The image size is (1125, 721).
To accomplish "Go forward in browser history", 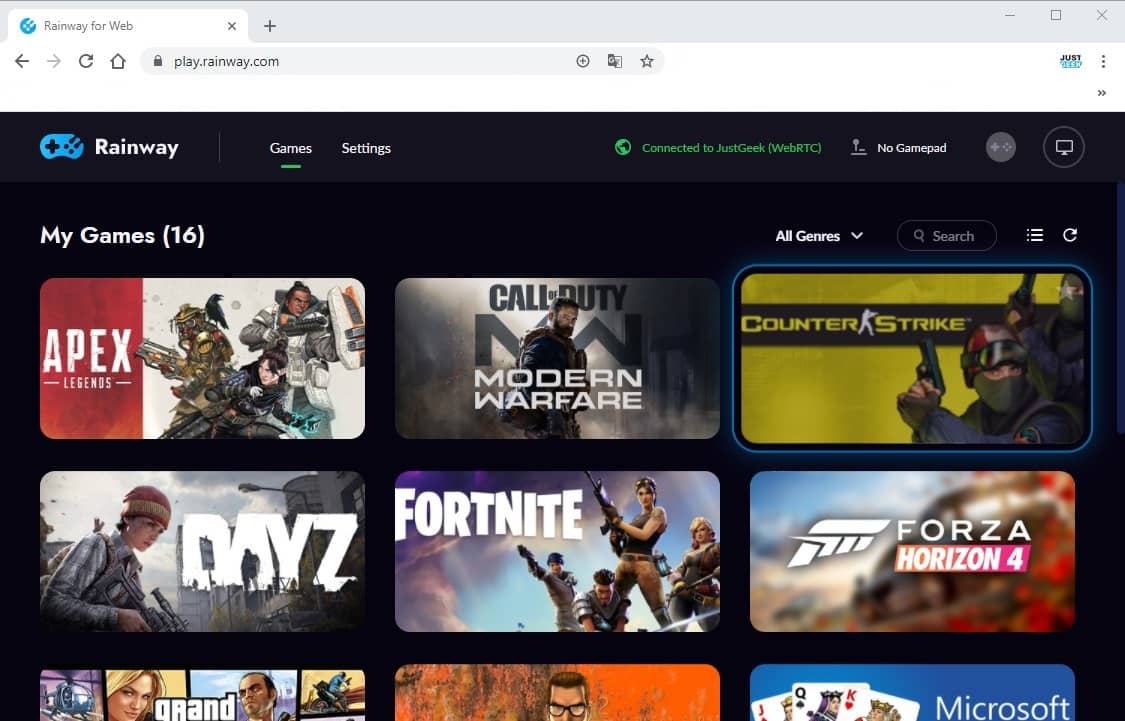I will coord(54,61).
